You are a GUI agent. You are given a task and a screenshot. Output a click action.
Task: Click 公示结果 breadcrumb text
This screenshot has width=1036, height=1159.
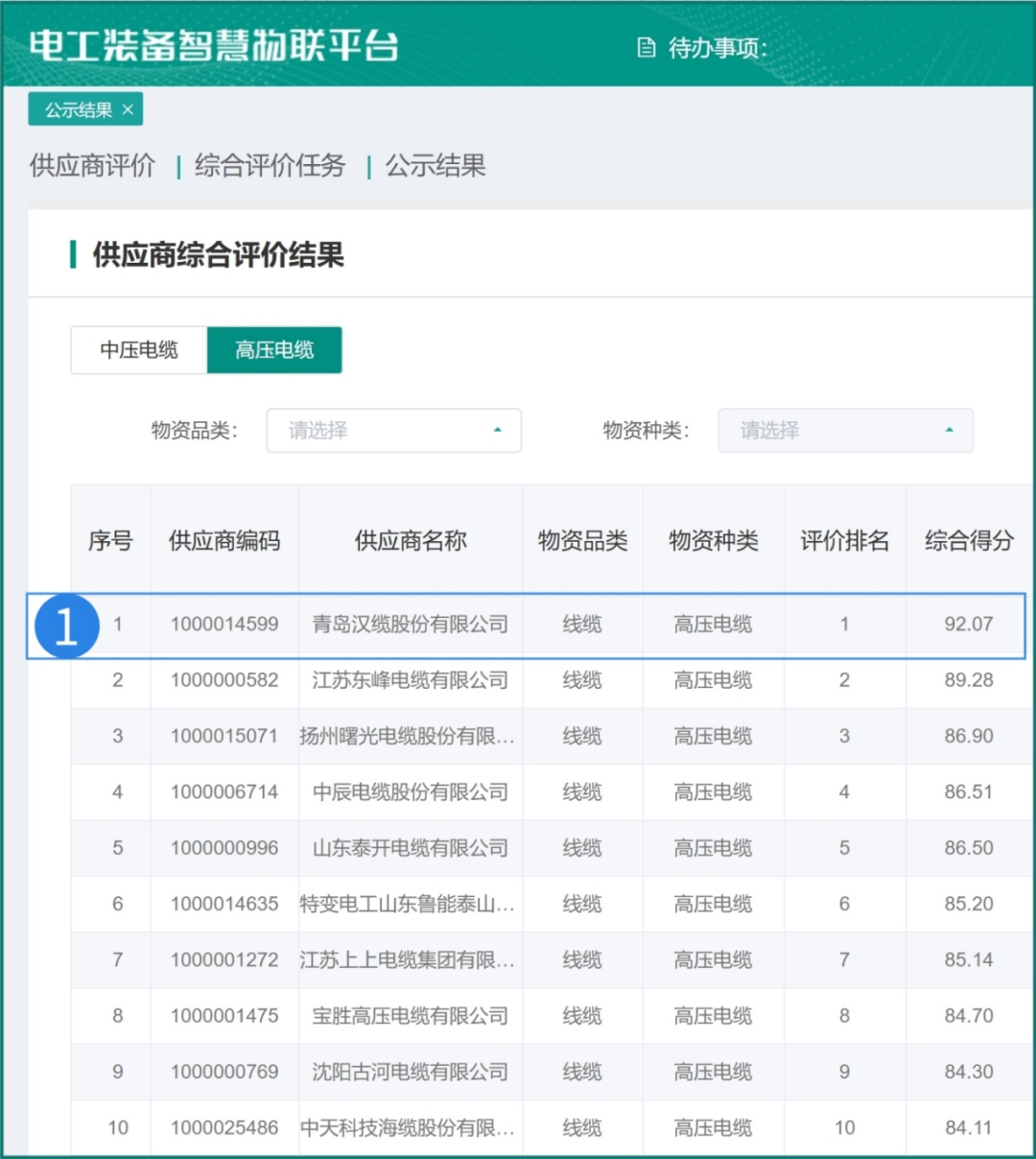click(x=436, y=166)
